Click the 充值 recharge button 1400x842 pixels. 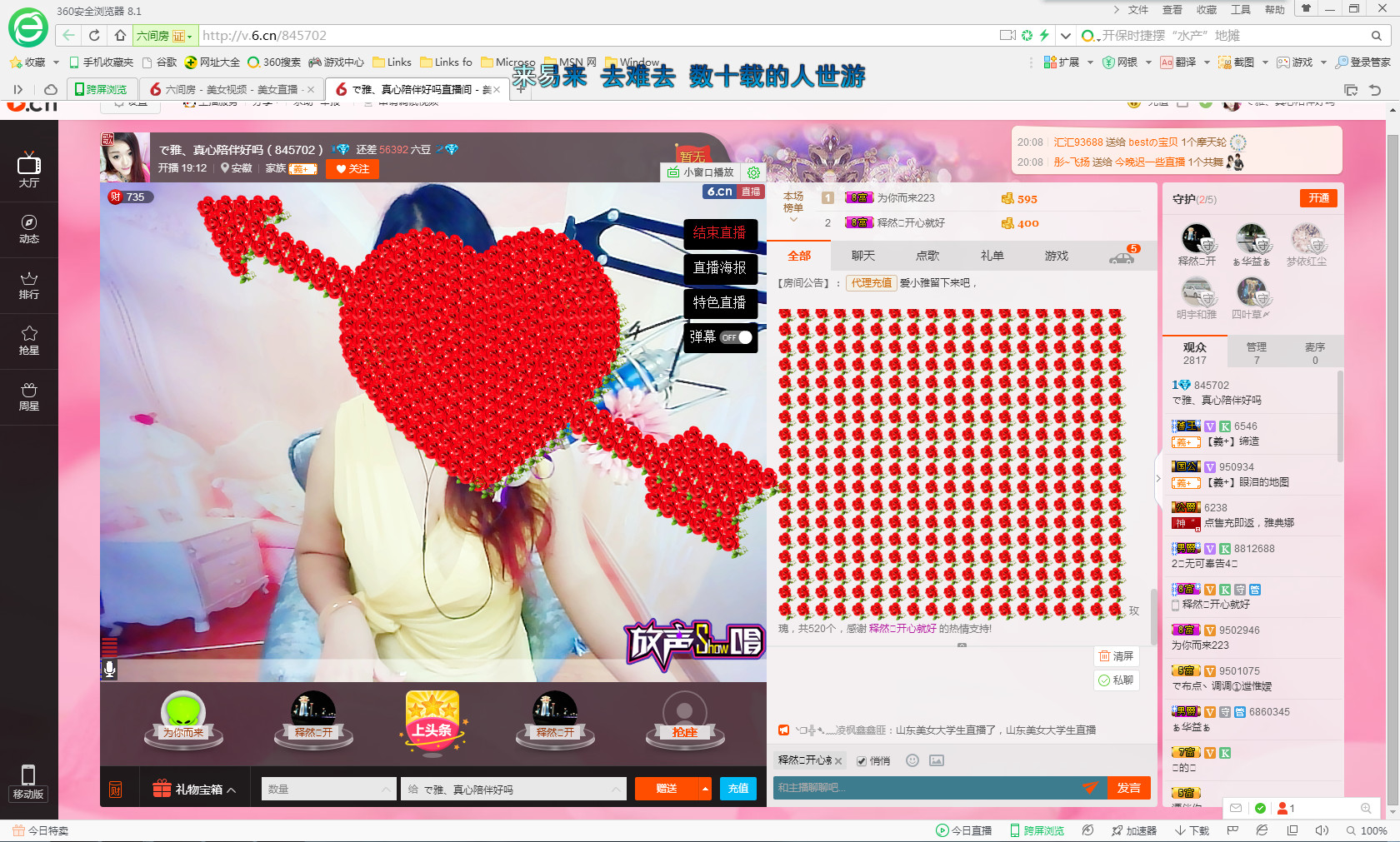(x=738, y=789)
